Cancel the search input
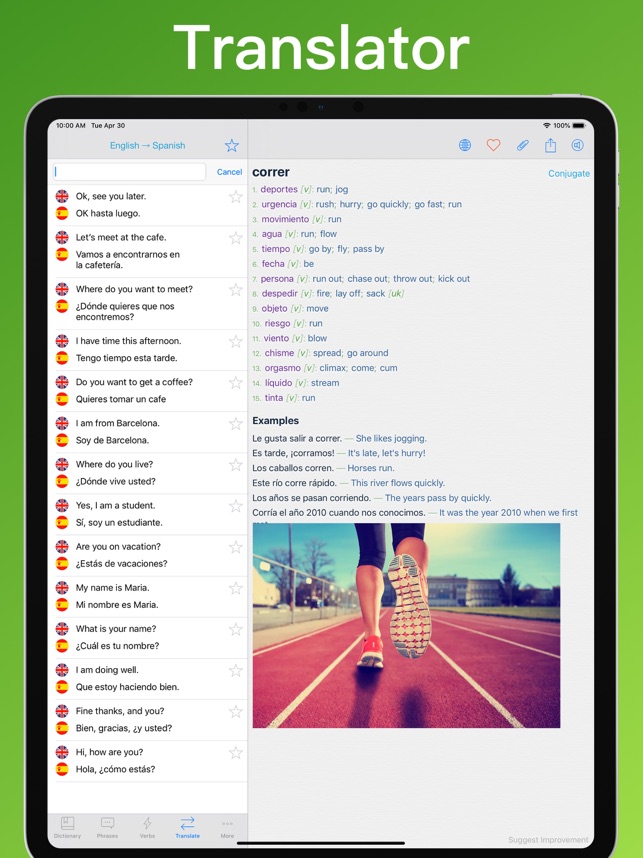 point(229,172)
